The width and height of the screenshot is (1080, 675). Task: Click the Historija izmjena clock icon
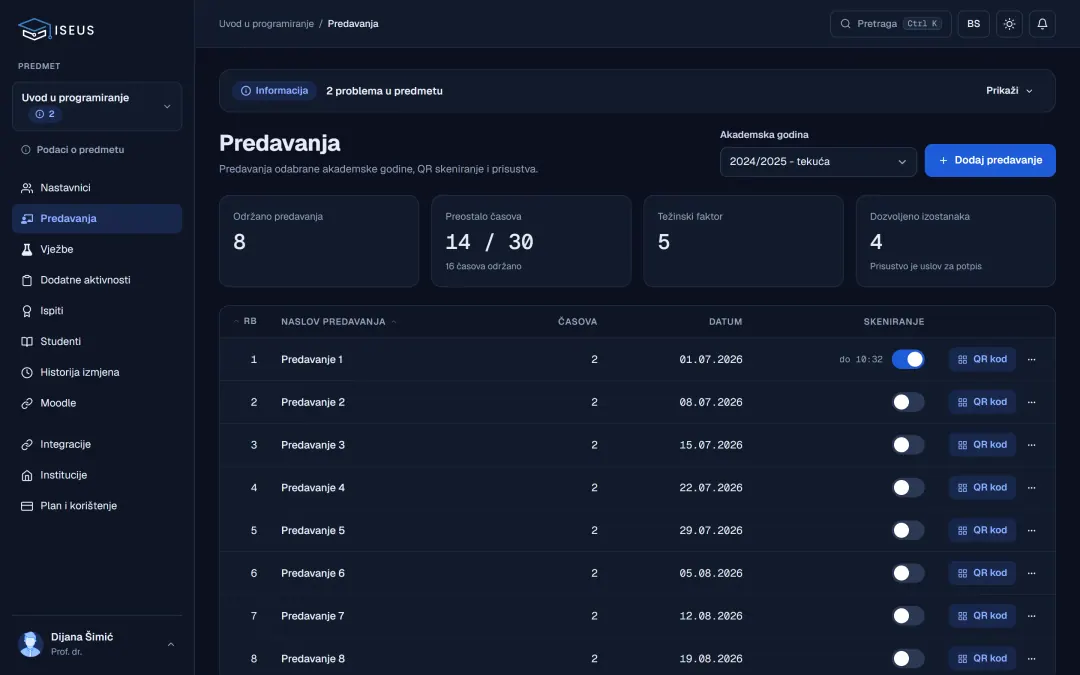27,373
